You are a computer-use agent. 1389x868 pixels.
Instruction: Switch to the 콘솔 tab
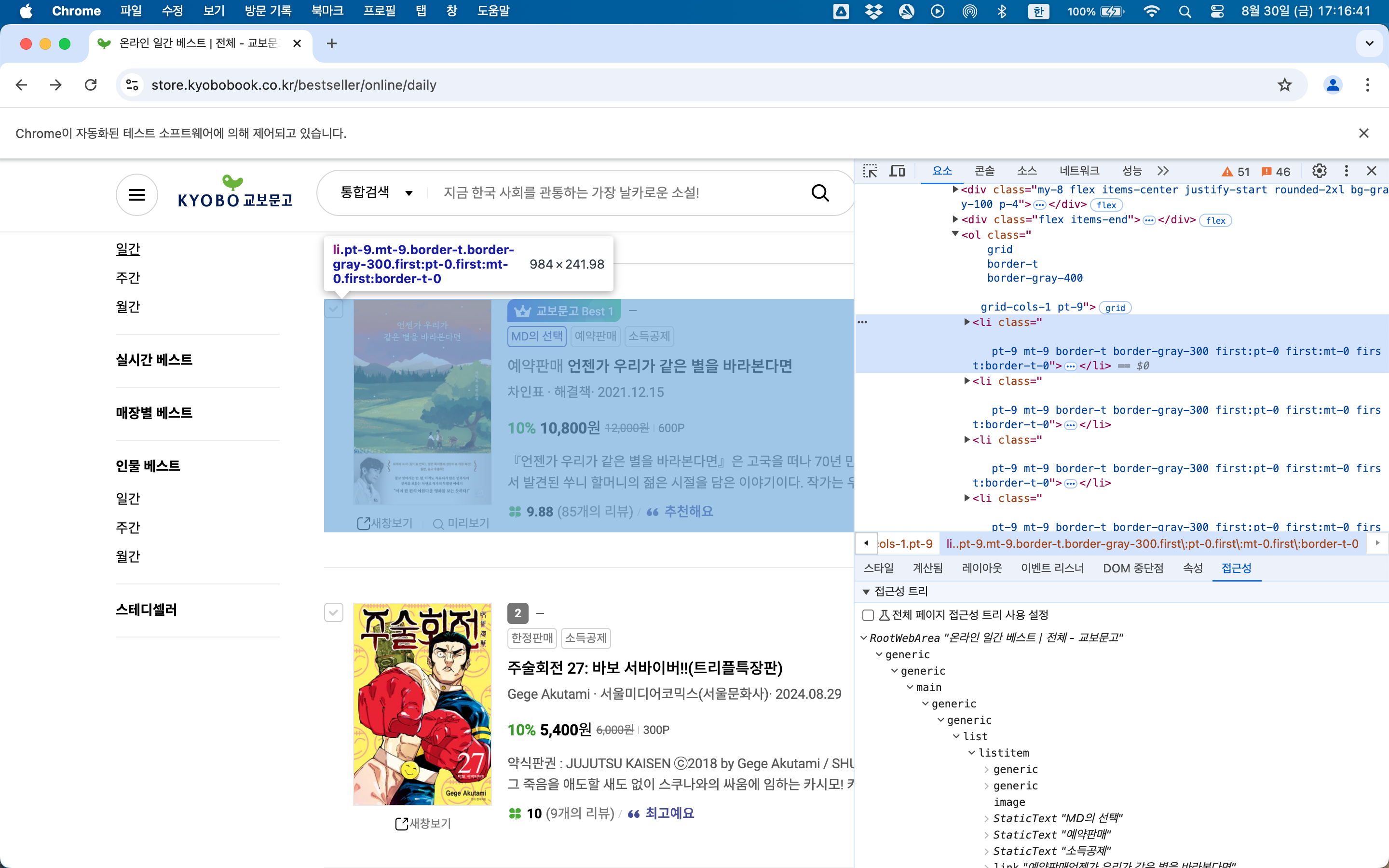tap(984, 171)
